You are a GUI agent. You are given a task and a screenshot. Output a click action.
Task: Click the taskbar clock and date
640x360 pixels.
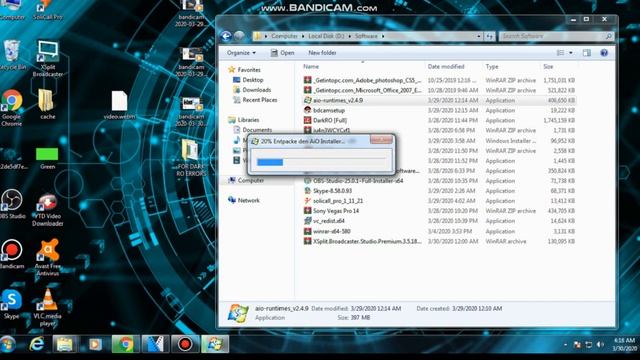pyautogui.click(x=624, y=344)
